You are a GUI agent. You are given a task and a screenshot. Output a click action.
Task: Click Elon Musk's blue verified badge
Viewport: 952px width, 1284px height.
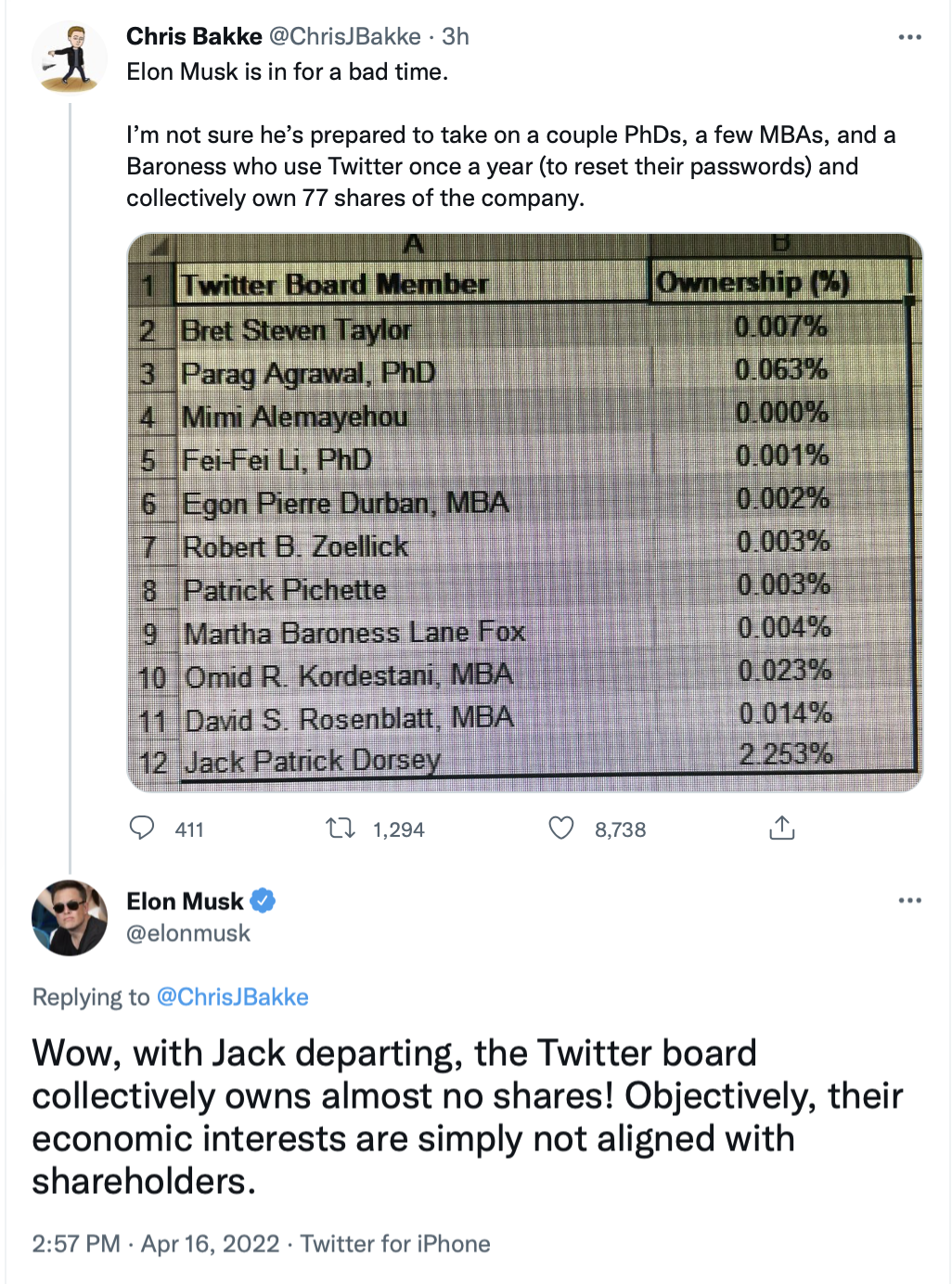pos(264,901)
